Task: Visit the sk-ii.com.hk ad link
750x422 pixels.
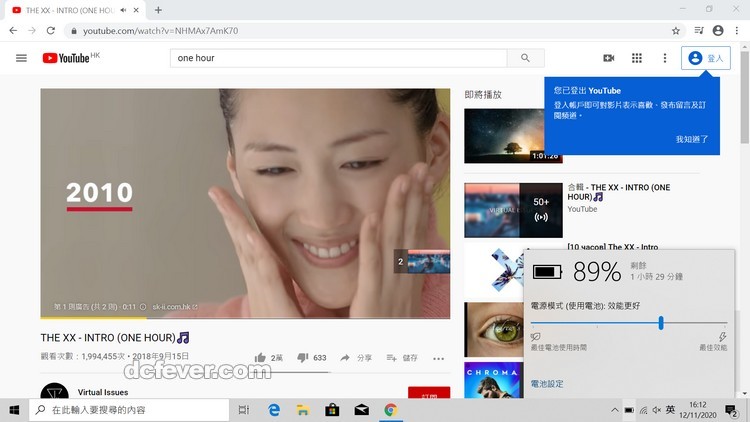Action: point(175,307)
